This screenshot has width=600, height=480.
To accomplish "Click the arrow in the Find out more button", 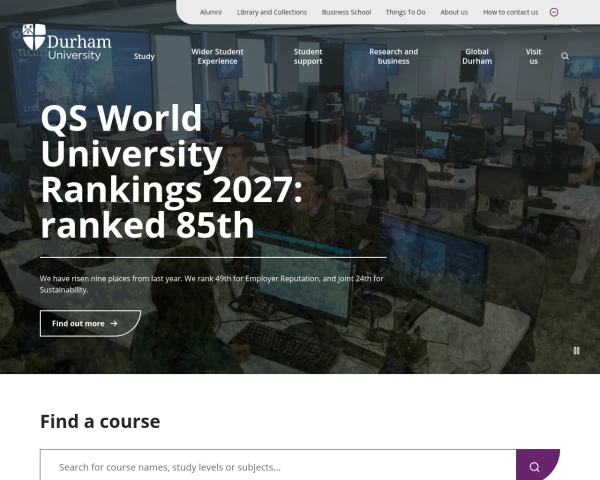I will pos(114,323).
